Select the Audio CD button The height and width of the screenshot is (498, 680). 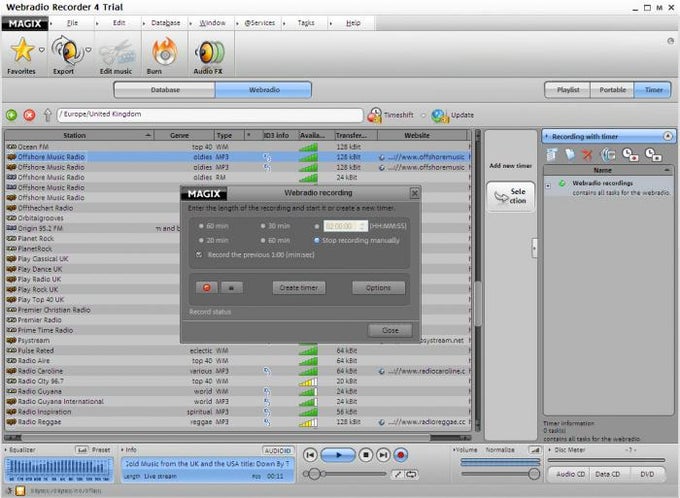570,474
